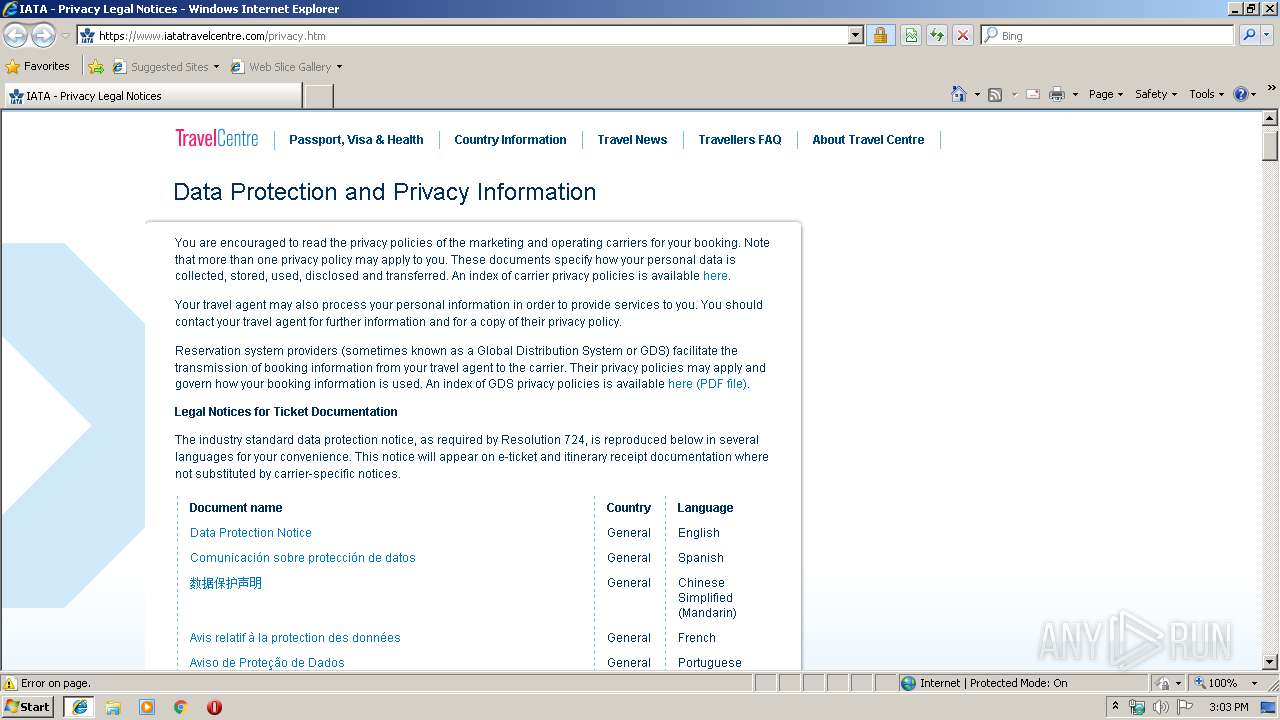1280x720 pixels.
Task: Click the security lock icon in address bar
Action: (880, 35)
